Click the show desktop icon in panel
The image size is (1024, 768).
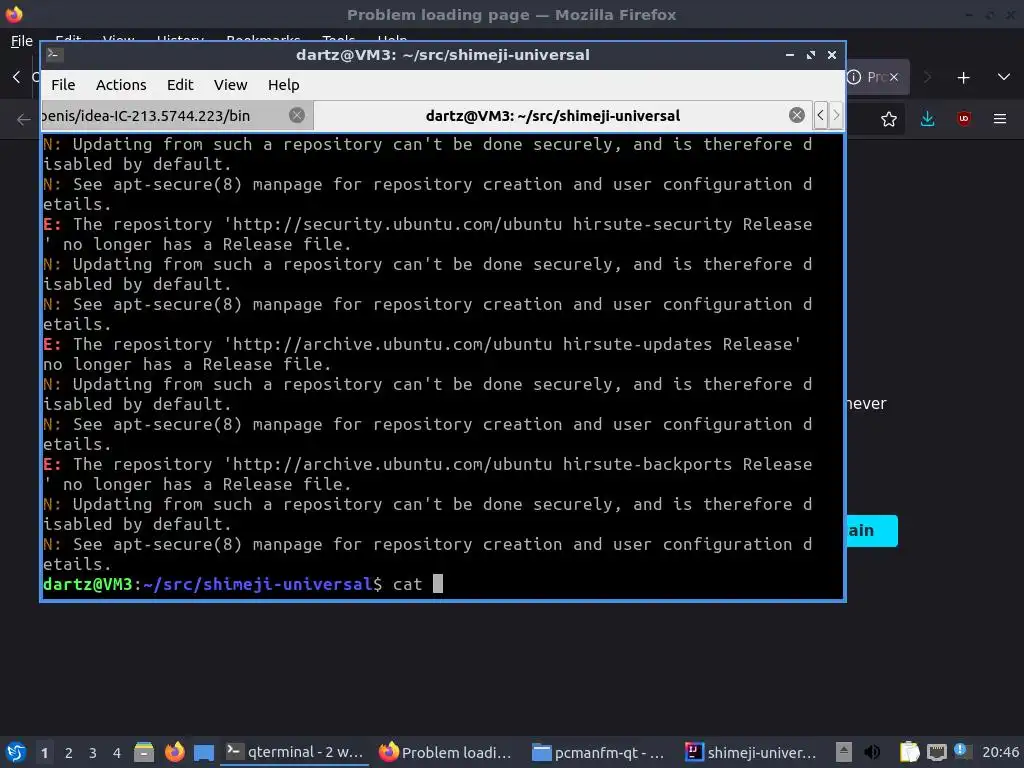(x=204, y=753)
